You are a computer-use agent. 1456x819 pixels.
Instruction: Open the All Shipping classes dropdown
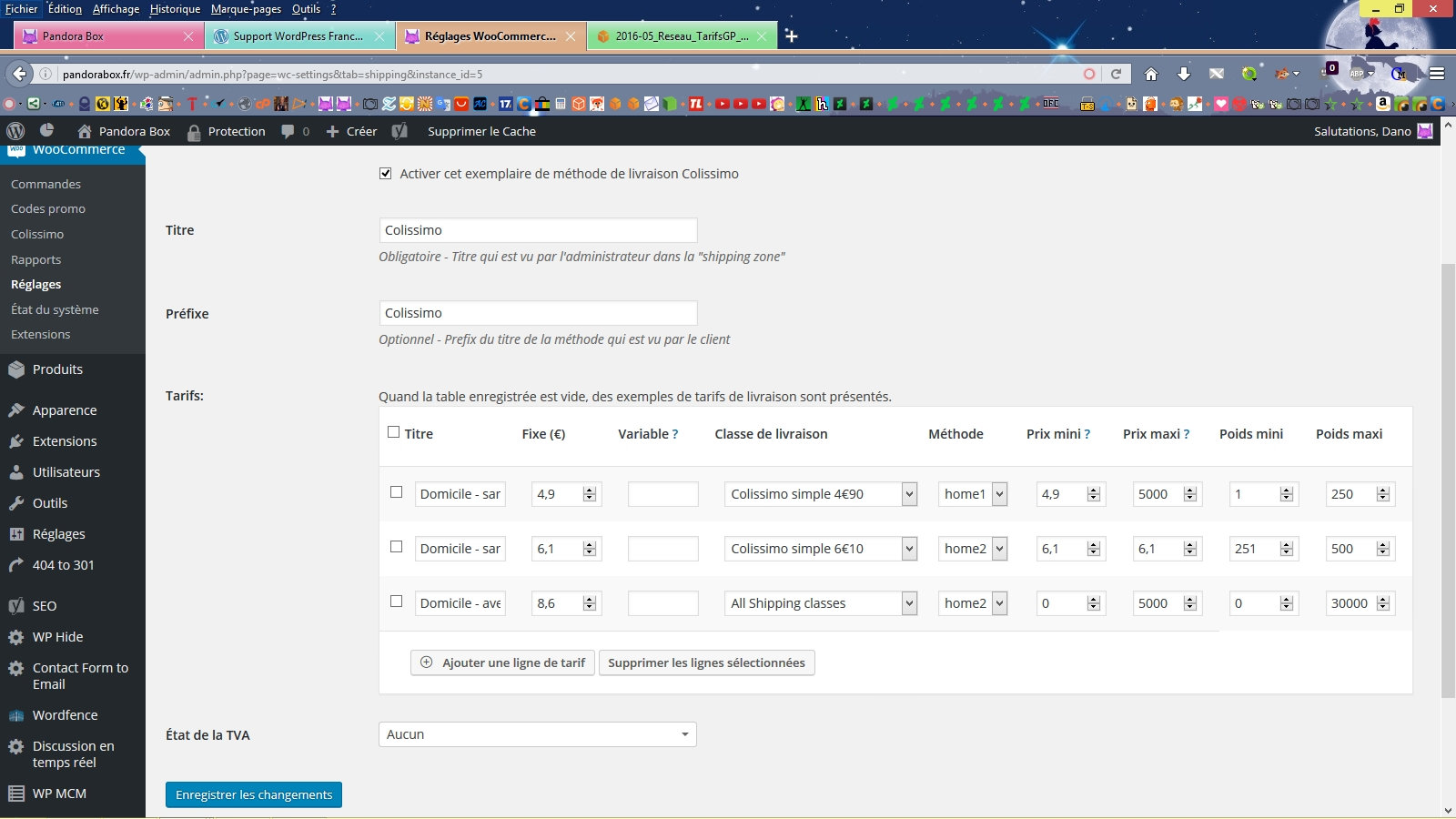point(821,603)
